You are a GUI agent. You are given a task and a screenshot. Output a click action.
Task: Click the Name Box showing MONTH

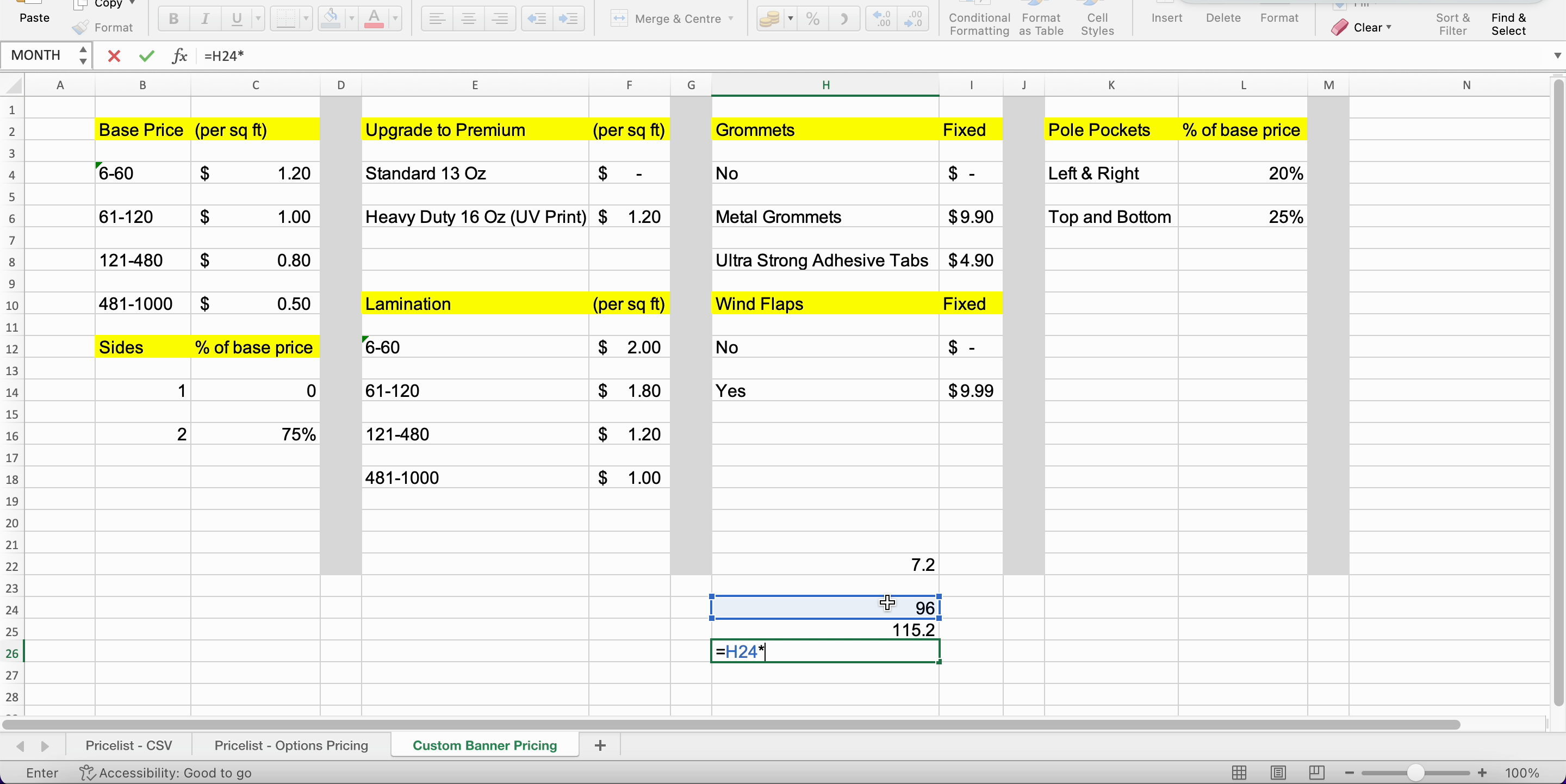[x=36, y=55]
